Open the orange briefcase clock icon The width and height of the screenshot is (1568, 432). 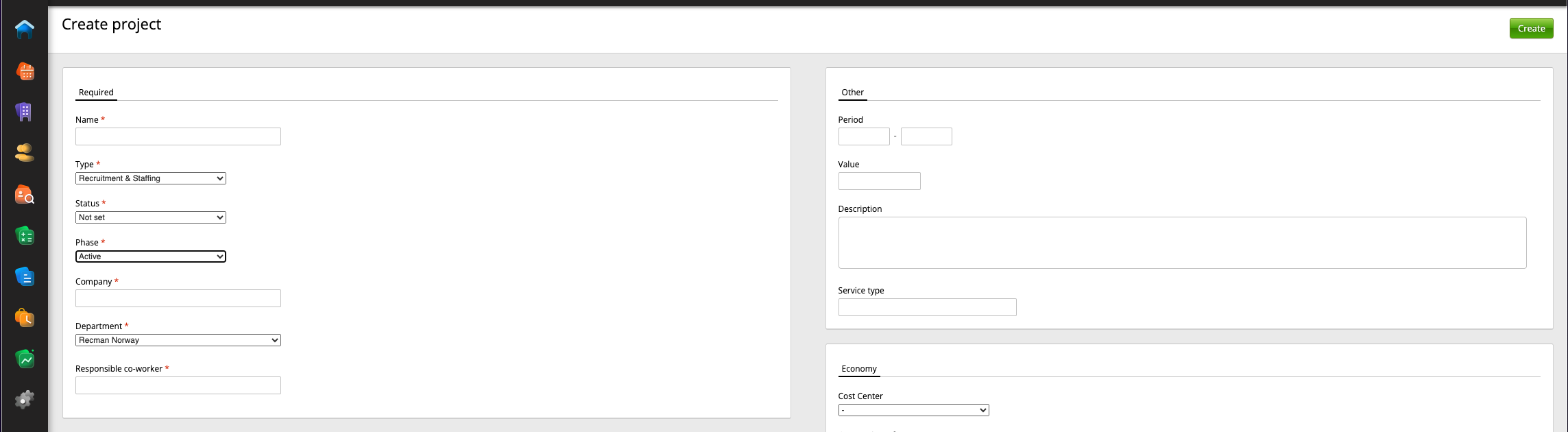click(x=25, y=318)
